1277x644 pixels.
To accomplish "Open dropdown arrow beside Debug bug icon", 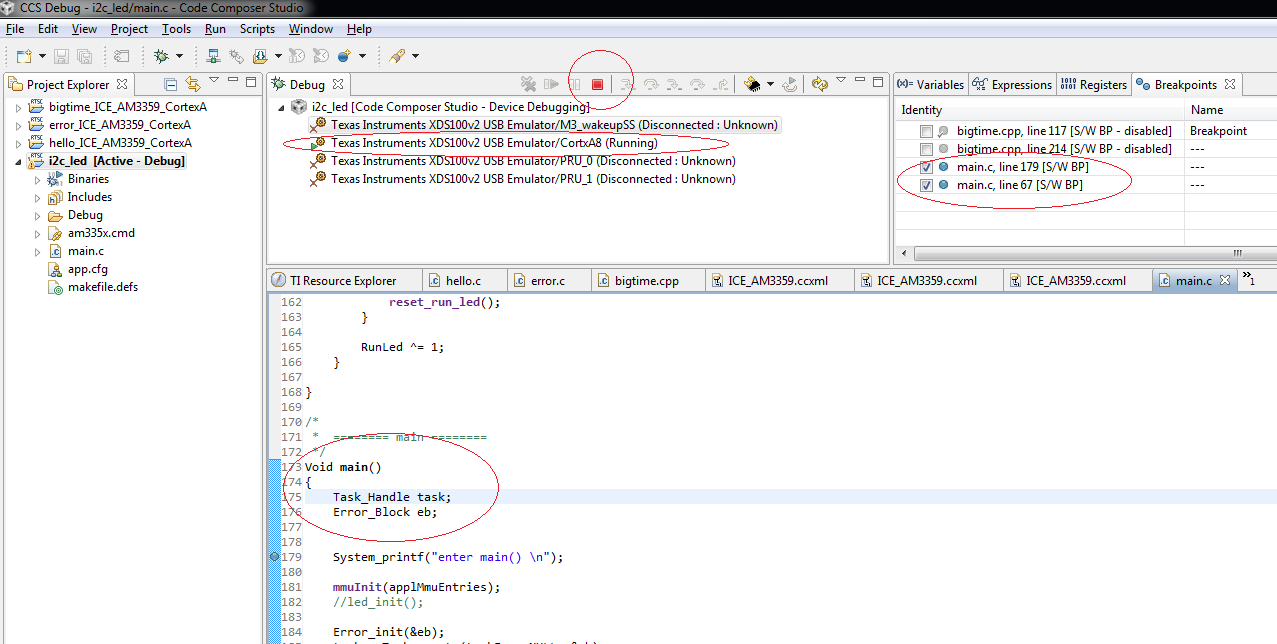I will [180, 56].
